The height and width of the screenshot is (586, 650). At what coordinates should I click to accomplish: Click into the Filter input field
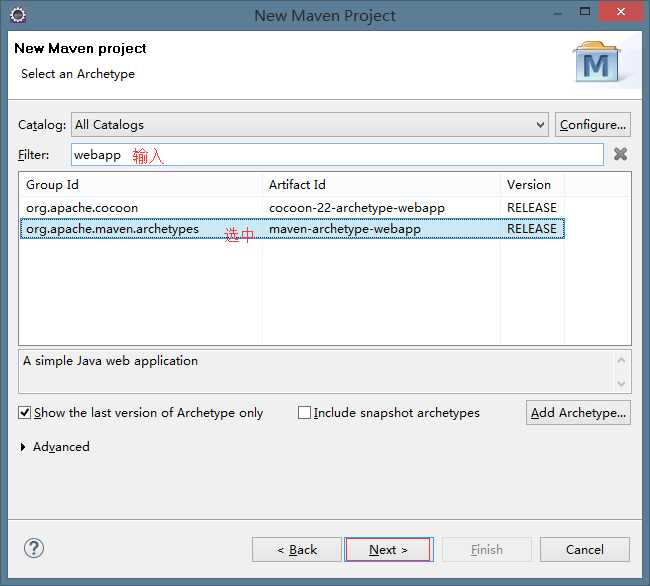(x=337, y=155)
